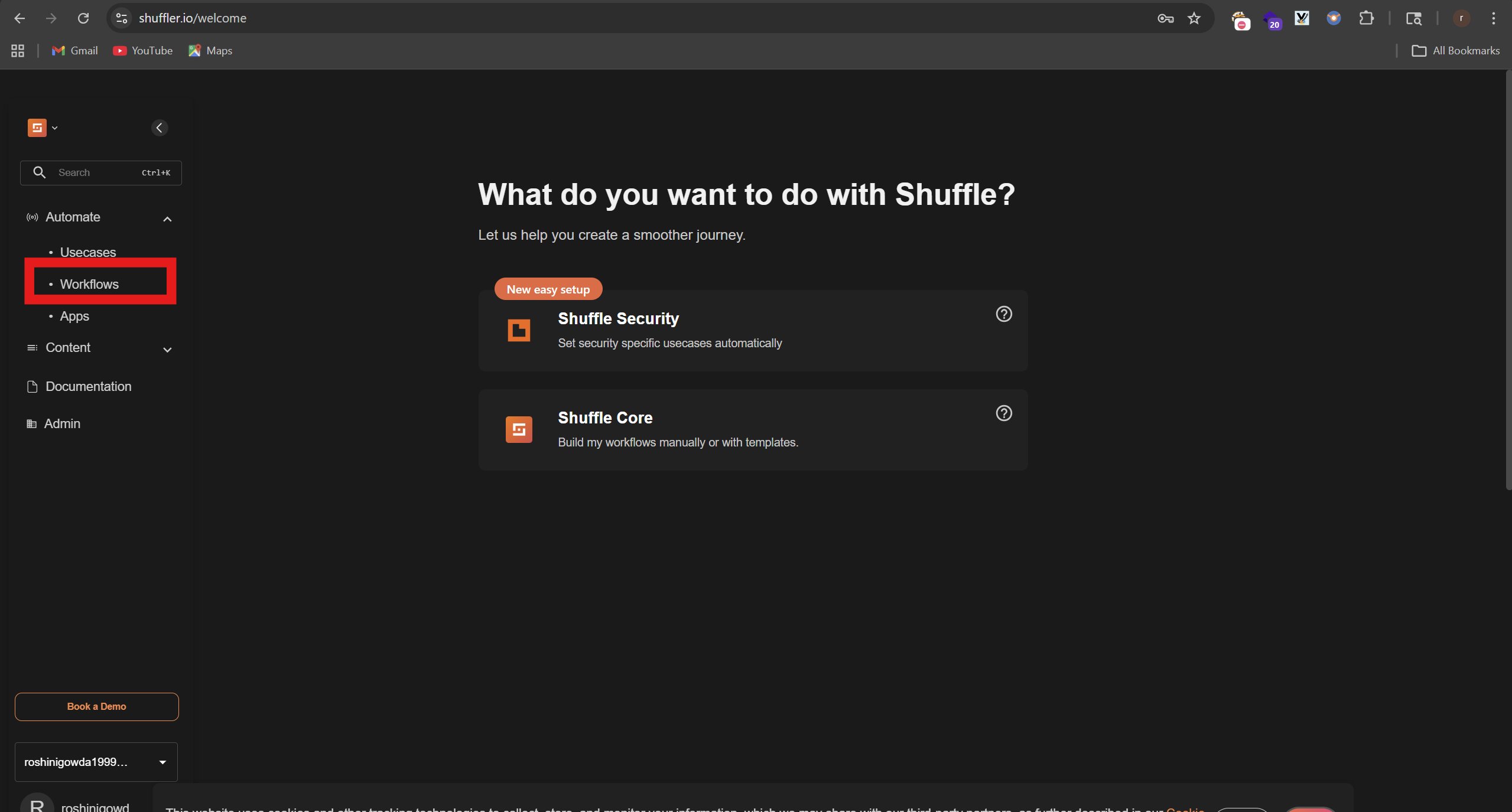Reload the shuffler.io page

pos(83,18)
